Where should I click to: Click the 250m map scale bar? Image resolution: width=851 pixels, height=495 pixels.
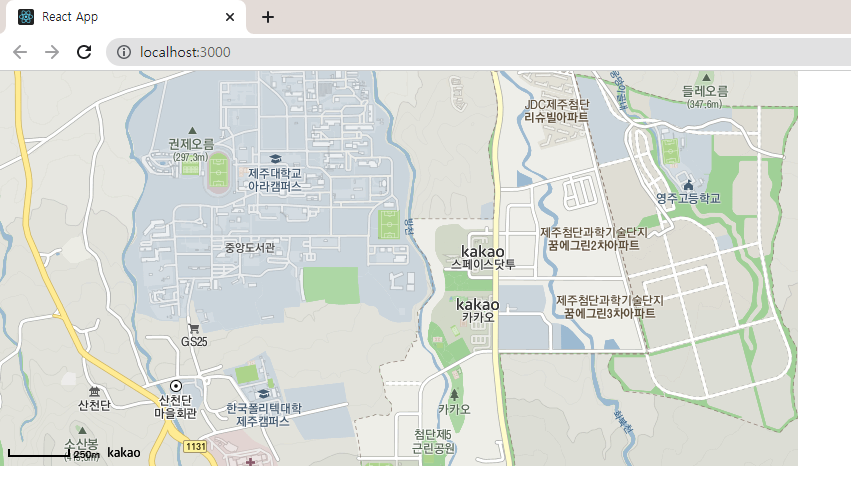point(39,453)
